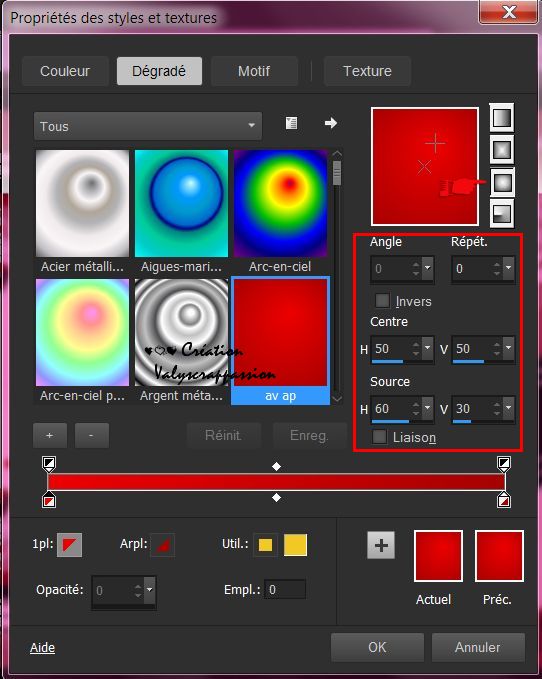Open the Aide help link
Image resolution: width=542 pixels, height=679 pixels.
coord(42,647)
